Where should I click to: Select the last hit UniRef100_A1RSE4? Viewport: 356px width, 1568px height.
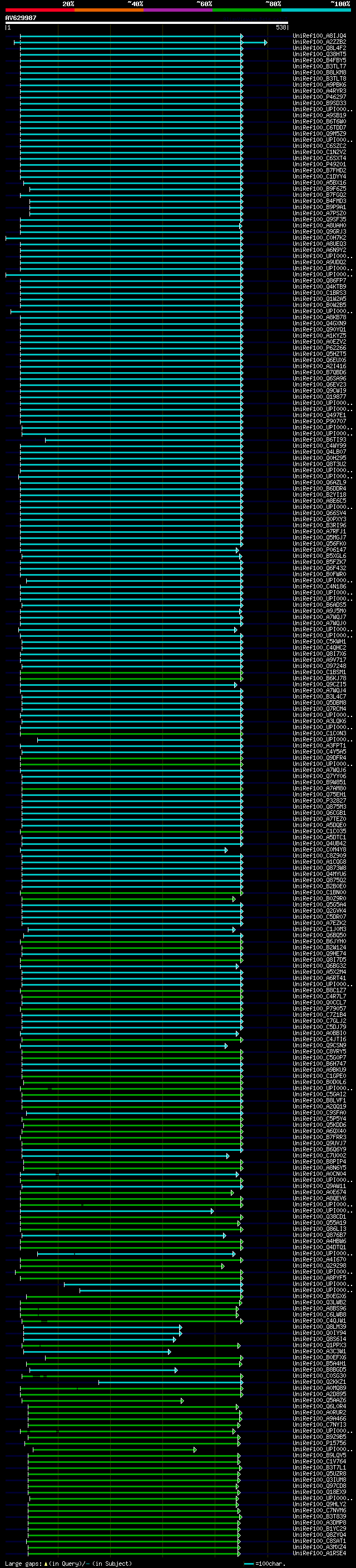319,1554
